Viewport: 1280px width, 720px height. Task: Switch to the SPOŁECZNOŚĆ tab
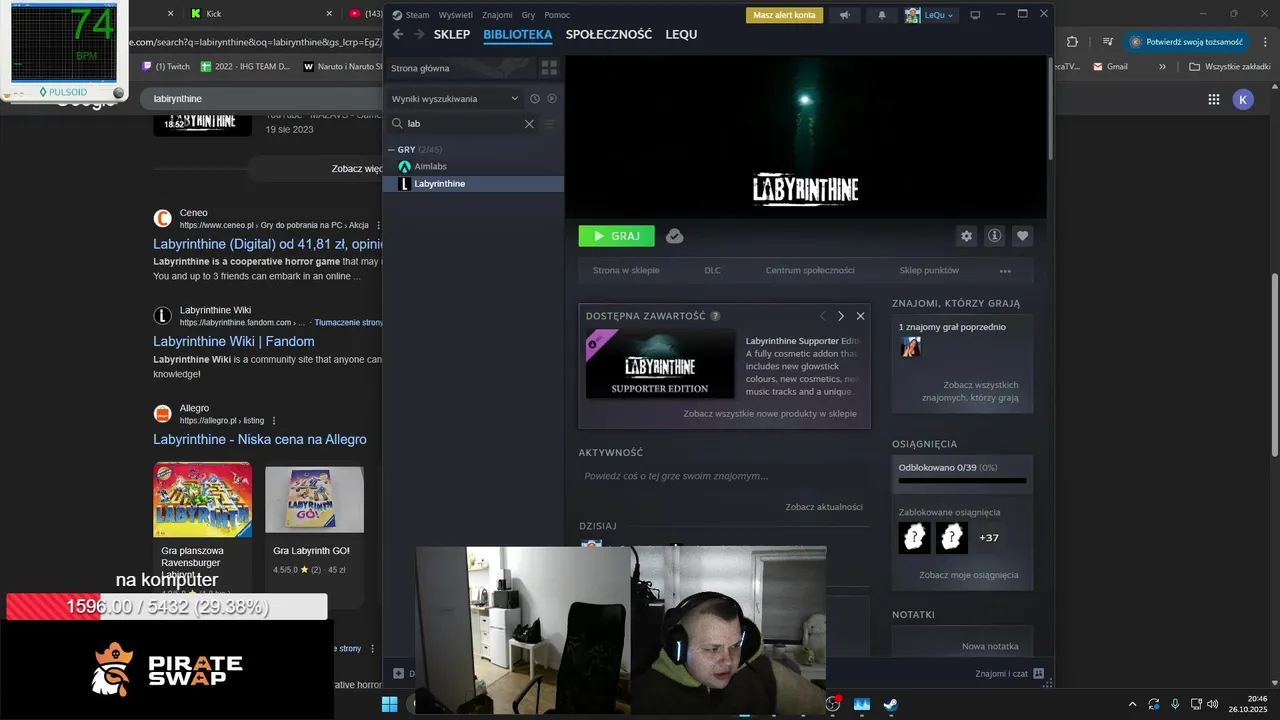(x=608, y=34)
